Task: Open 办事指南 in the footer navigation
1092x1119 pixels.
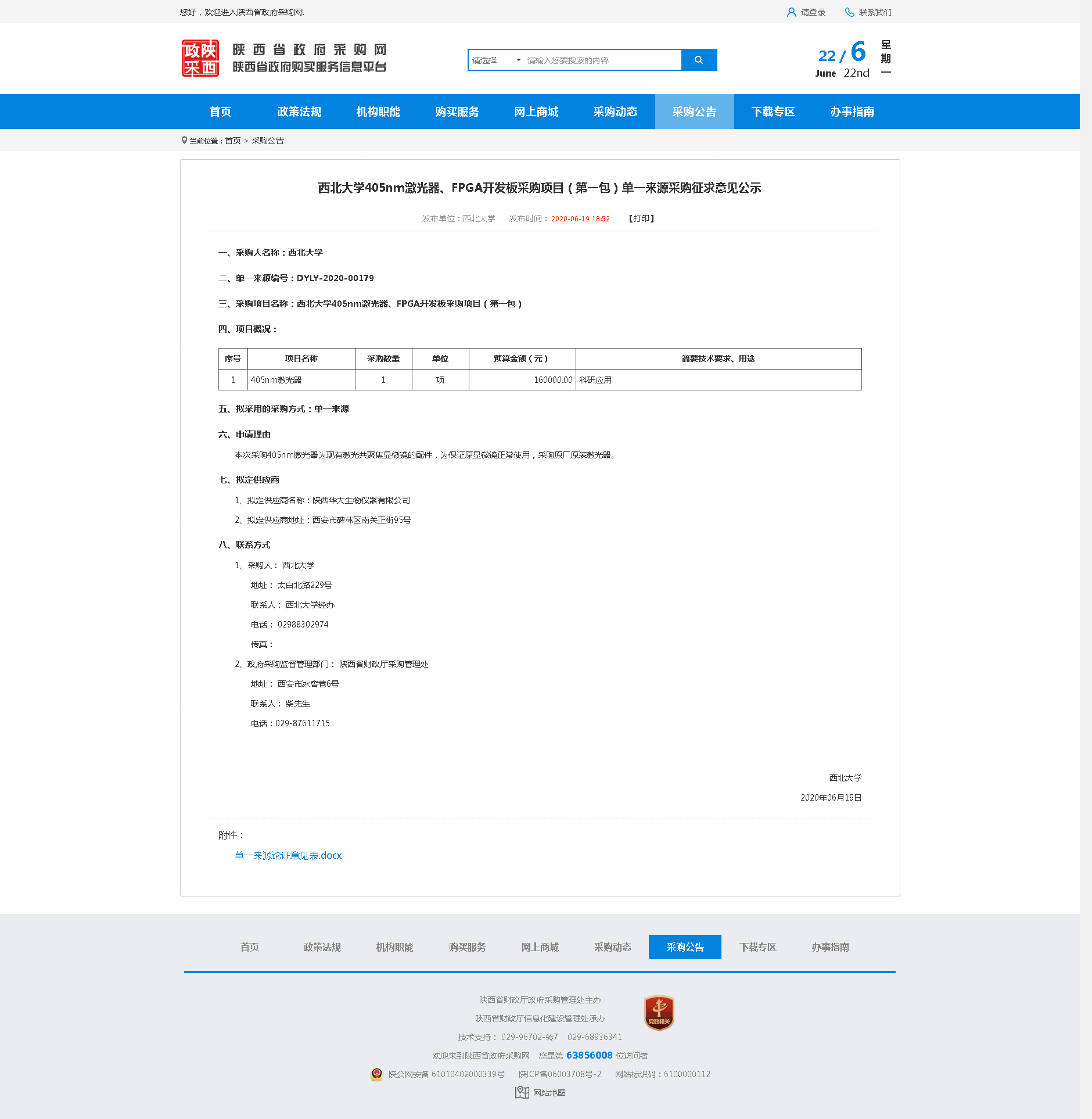Action: (x=830, y=947)
